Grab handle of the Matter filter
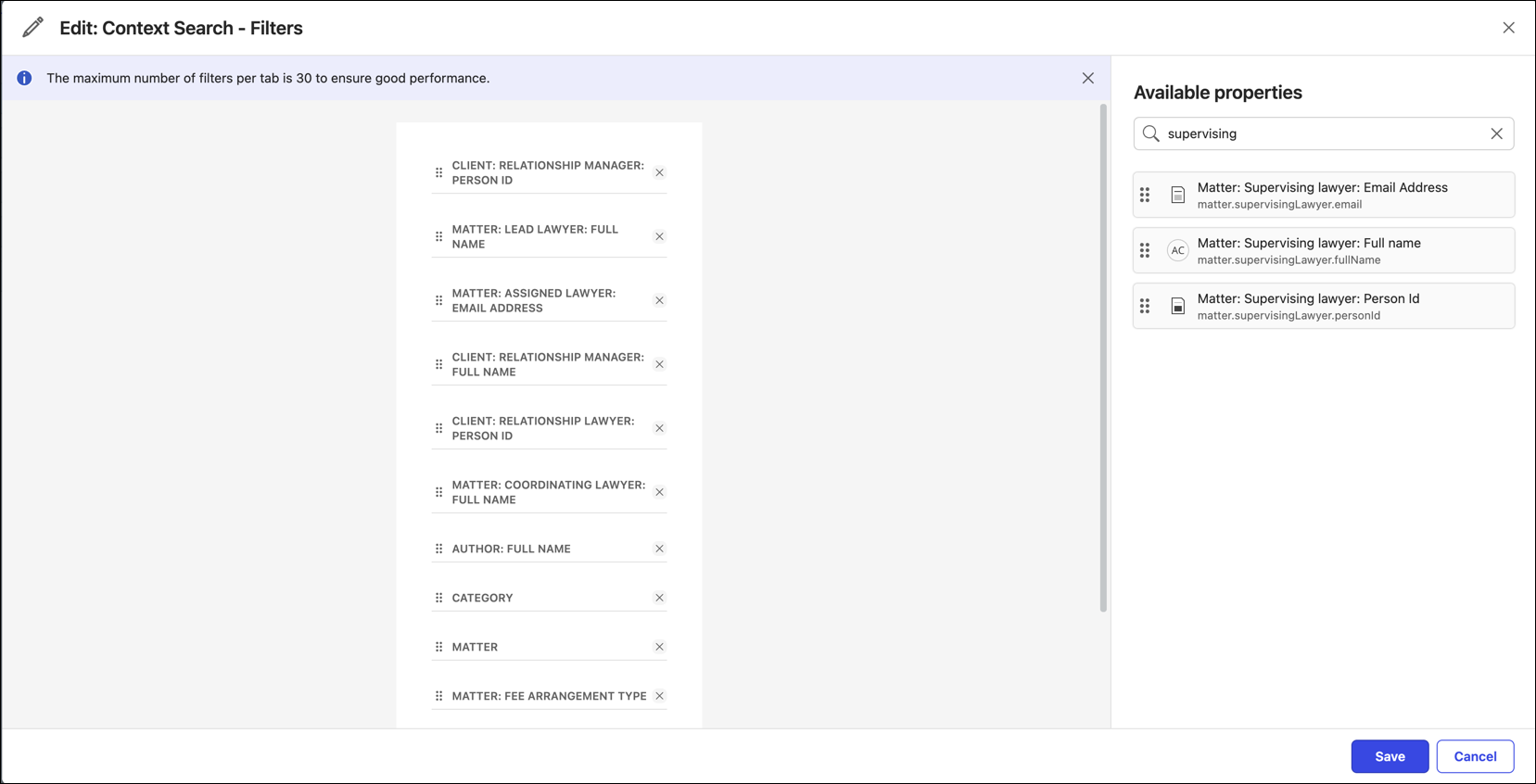The image size is (1536, 784). (x=438, y=647)
